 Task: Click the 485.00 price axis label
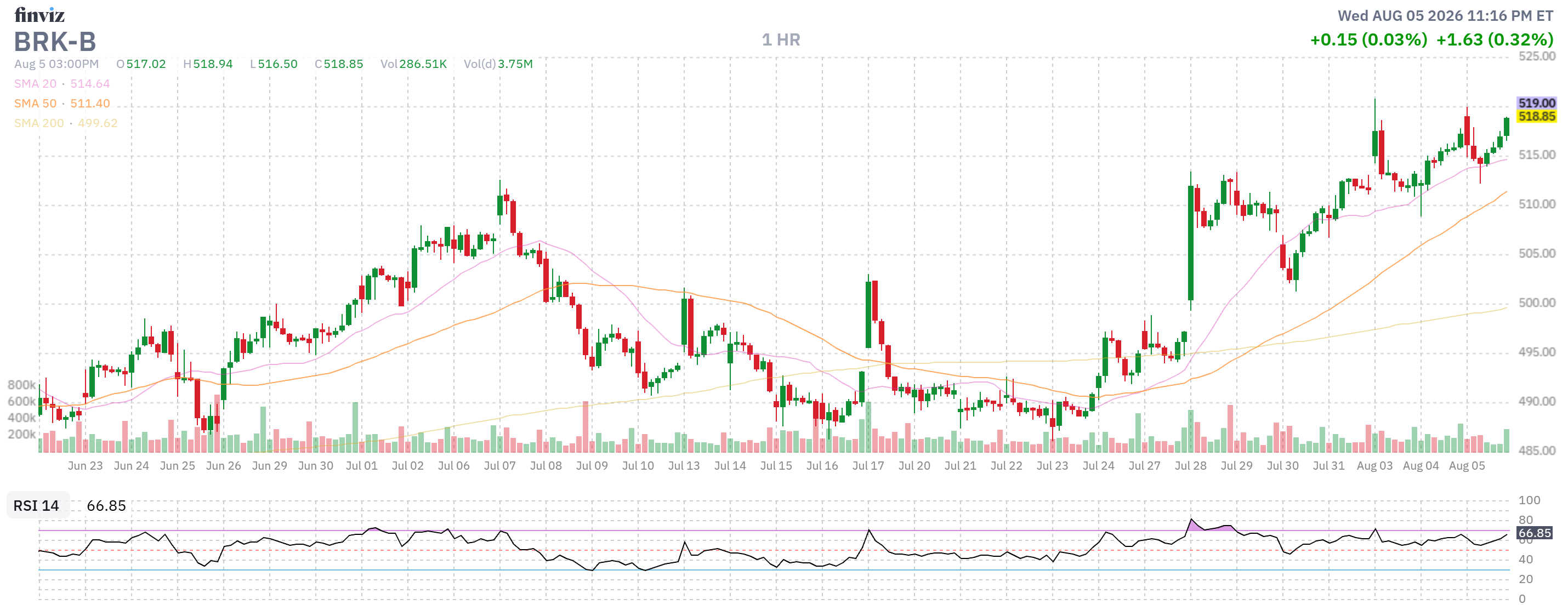(x=1537, y=451)
